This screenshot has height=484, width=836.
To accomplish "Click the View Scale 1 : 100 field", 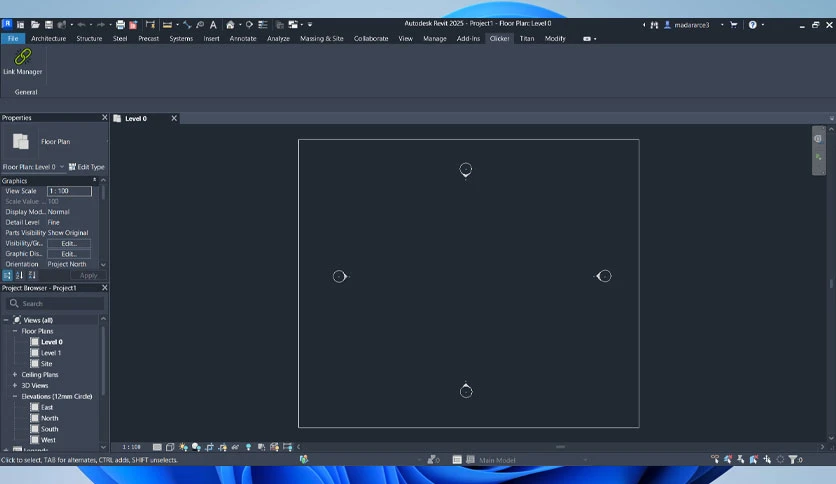I will click(x=69, y=191).
